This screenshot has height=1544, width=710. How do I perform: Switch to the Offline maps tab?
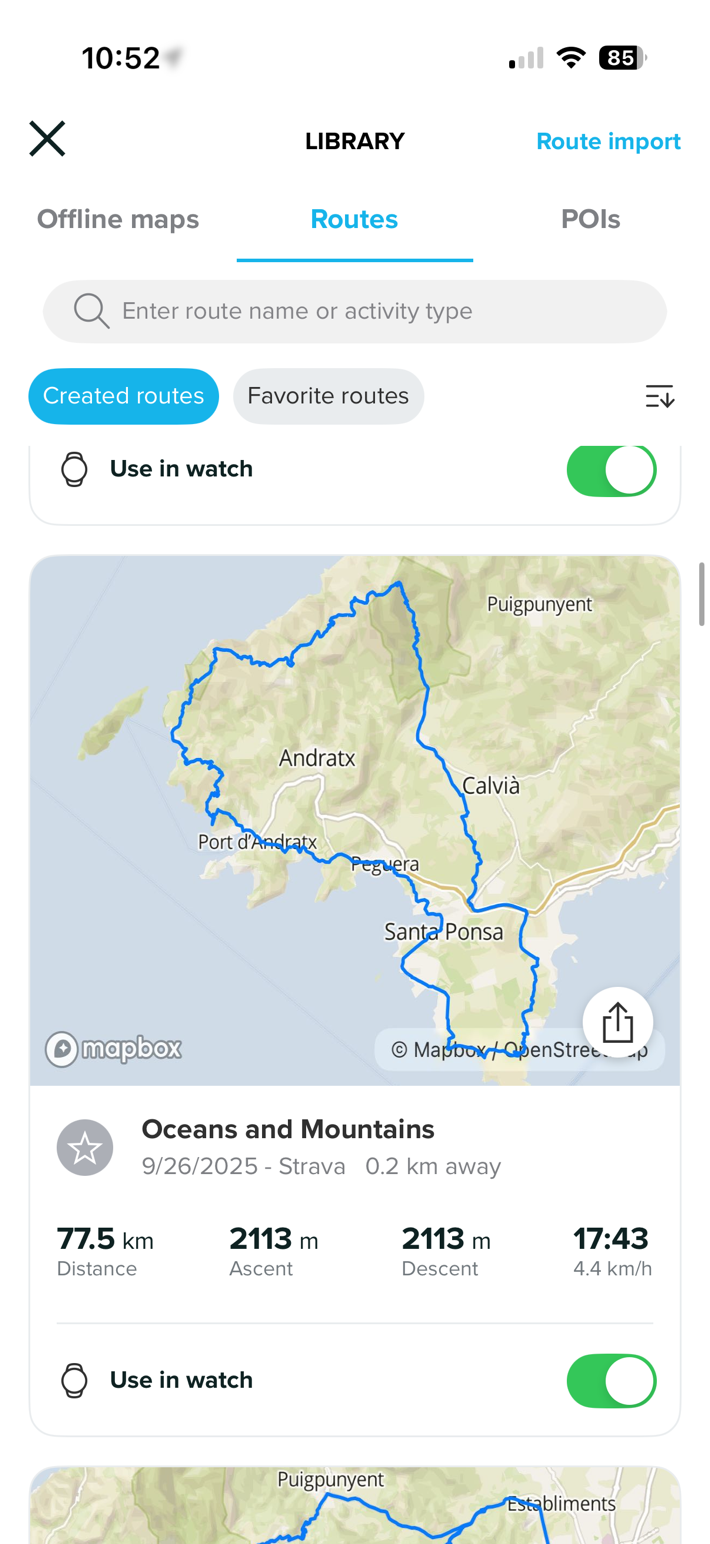click(x=118, y=220)
